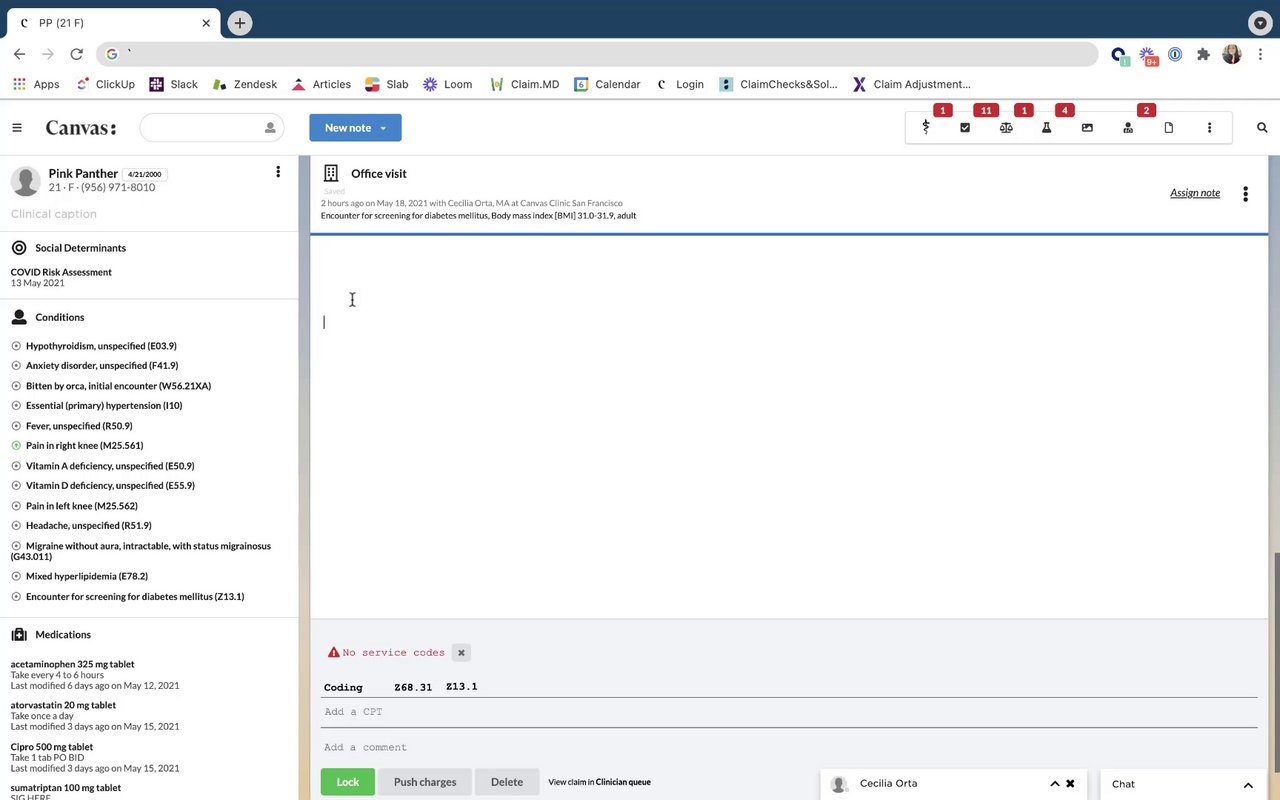This screenshot has height=800, width=1280.
Task: Open the toolbar vertical ellipsis menu
Action: coord(1209,128)
